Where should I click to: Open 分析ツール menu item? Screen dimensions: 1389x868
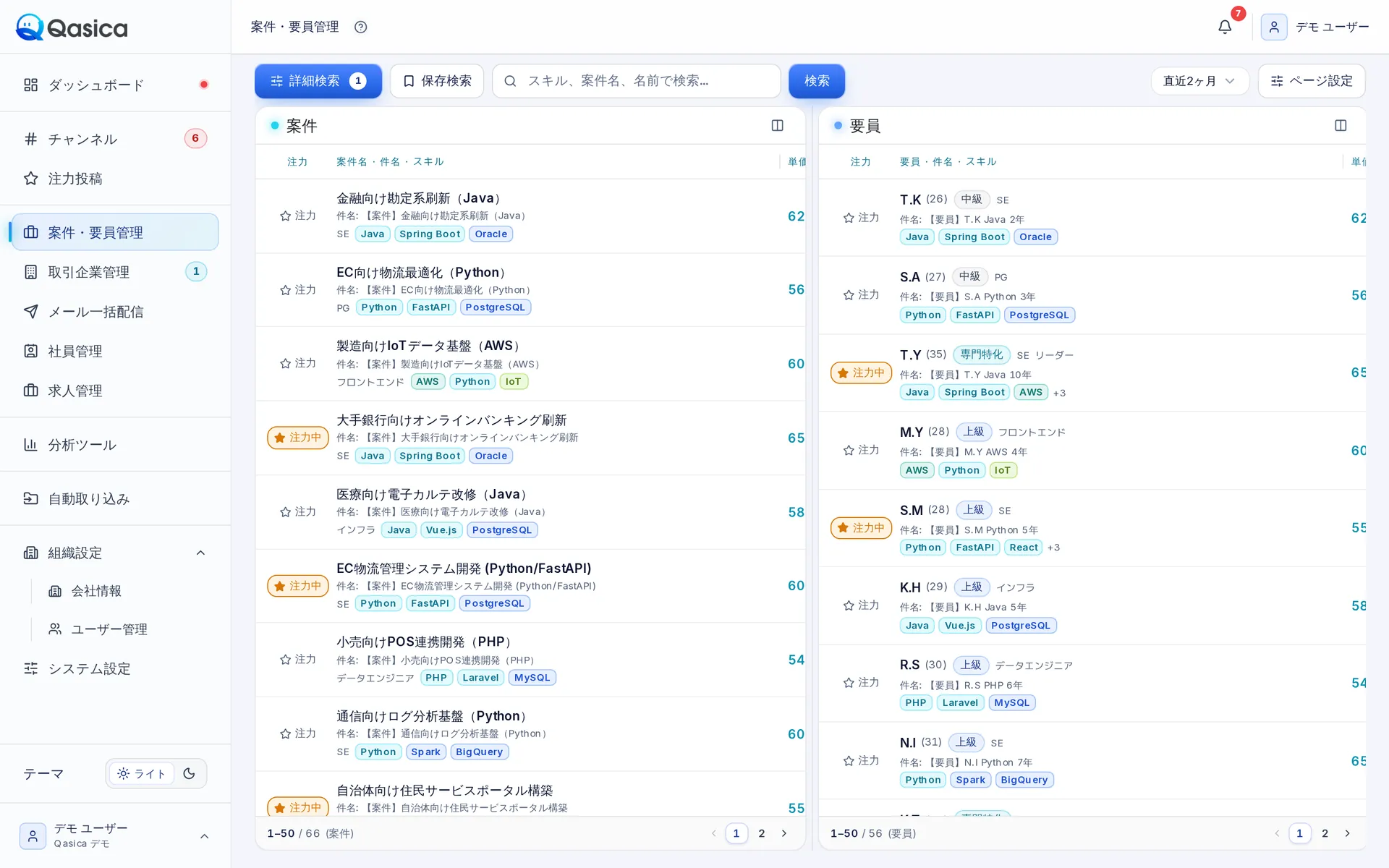pos(115,444)
